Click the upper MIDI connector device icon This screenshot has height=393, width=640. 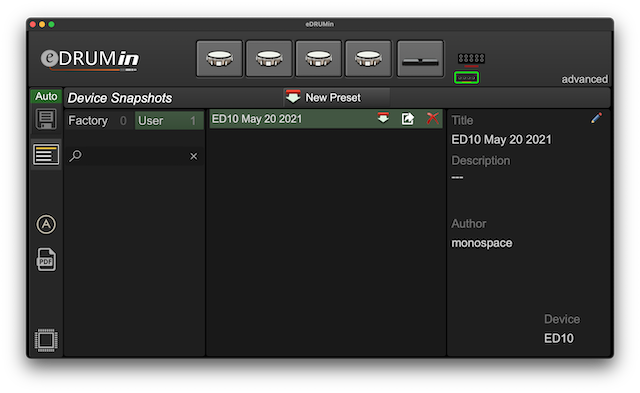point(471,59)
